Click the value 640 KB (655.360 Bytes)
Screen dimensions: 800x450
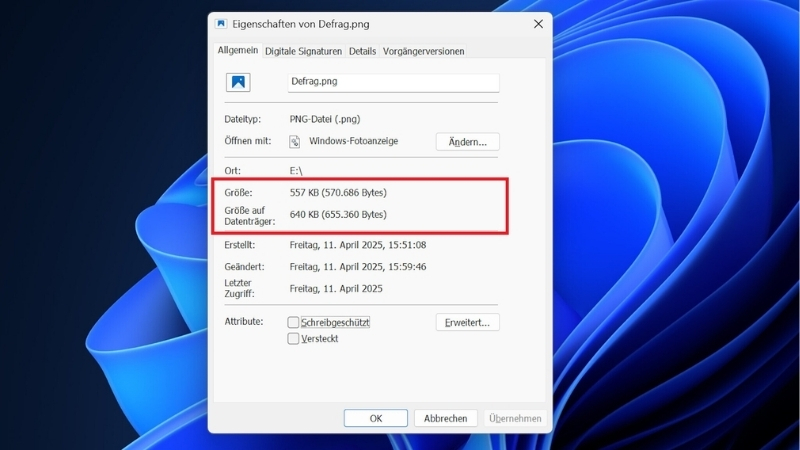338,215
